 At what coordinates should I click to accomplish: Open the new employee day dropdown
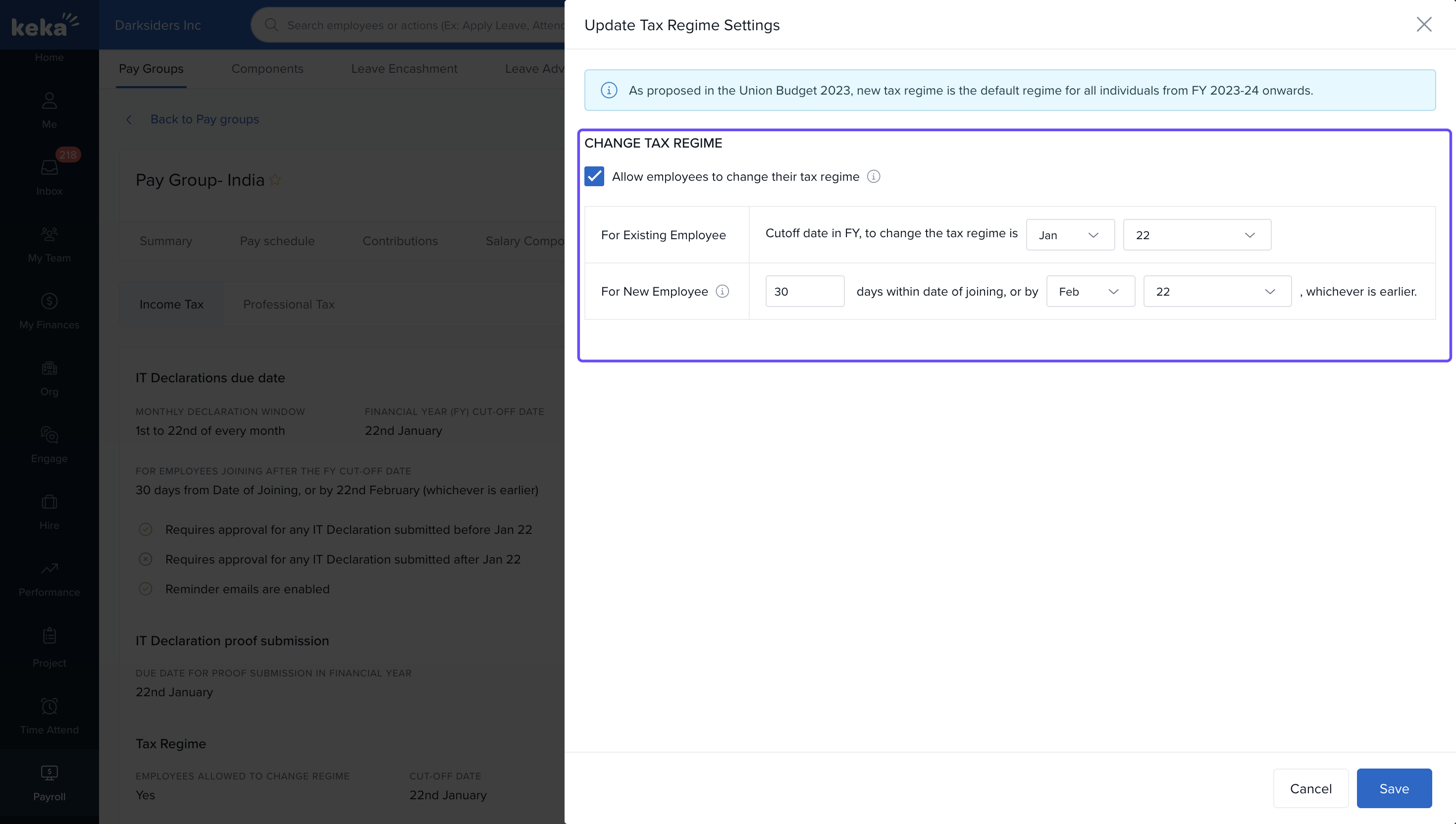coord(1217,292)
